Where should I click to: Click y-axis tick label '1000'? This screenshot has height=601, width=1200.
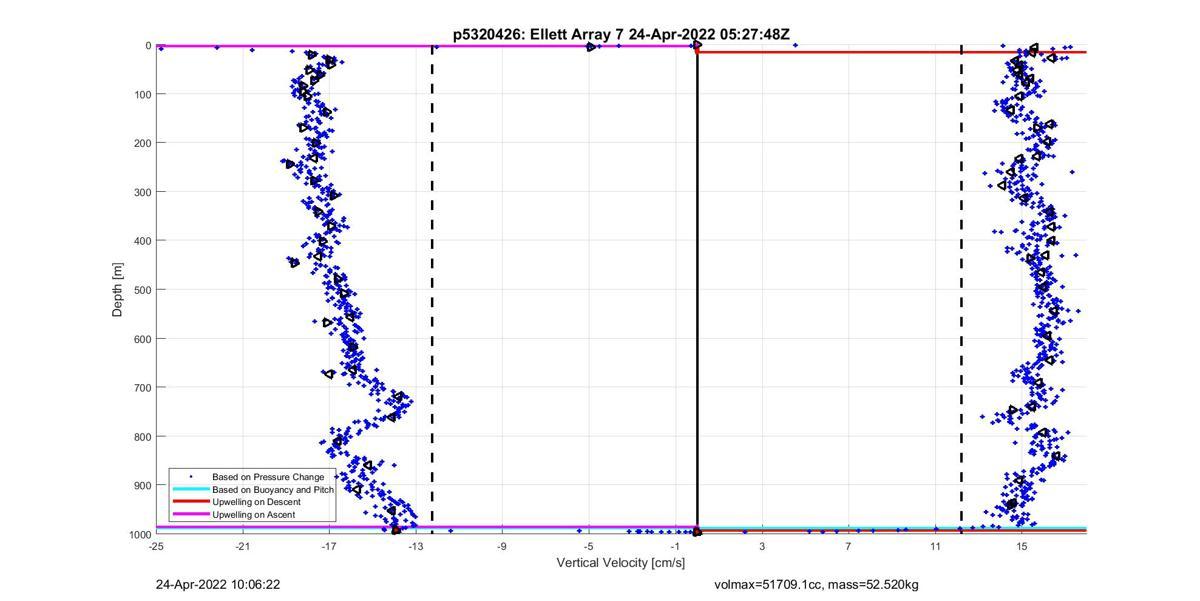[x=139, y=535]
